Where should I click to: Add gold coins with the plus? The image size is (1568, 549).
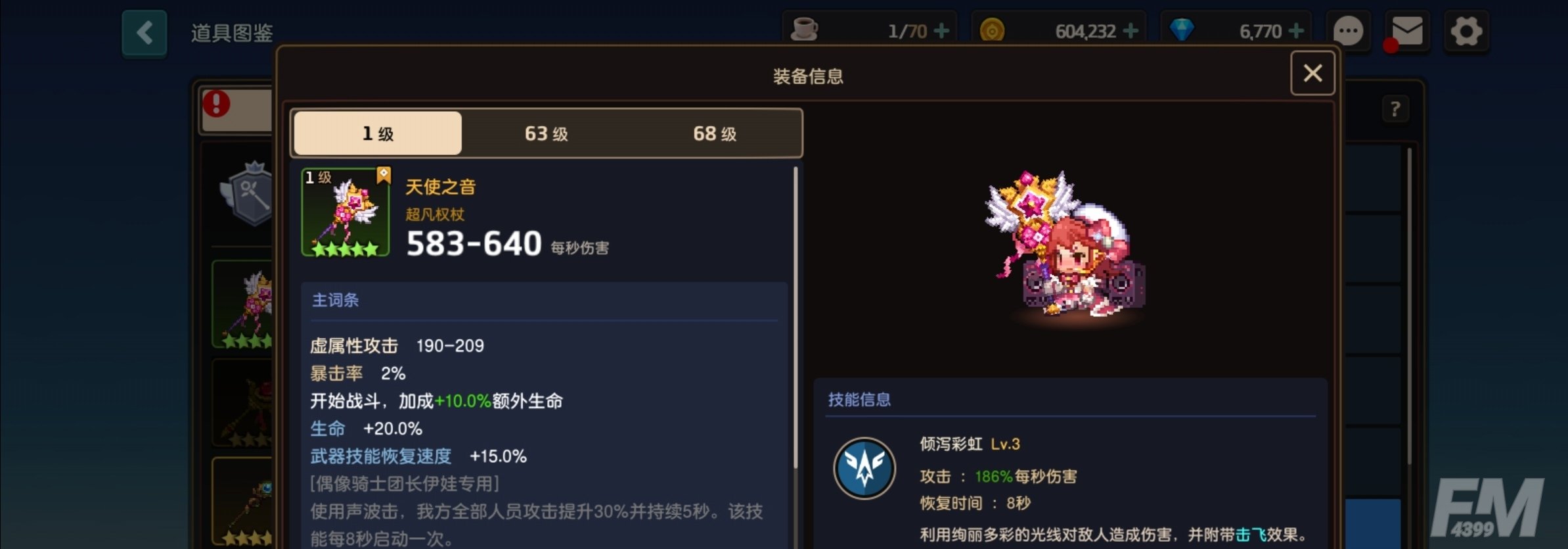pyautogui.click(x=1131, y=31)
